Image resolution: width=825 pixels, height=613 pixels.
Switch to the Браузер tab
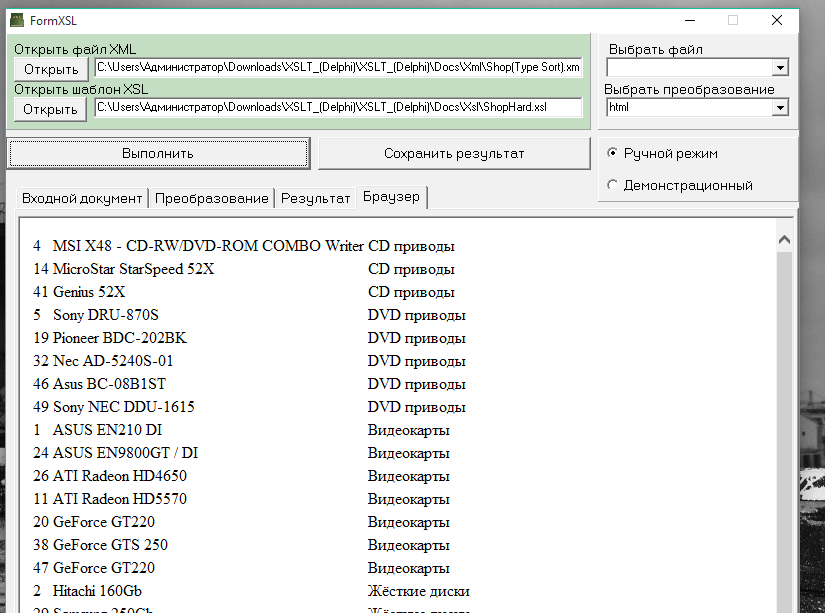(391, 197)
